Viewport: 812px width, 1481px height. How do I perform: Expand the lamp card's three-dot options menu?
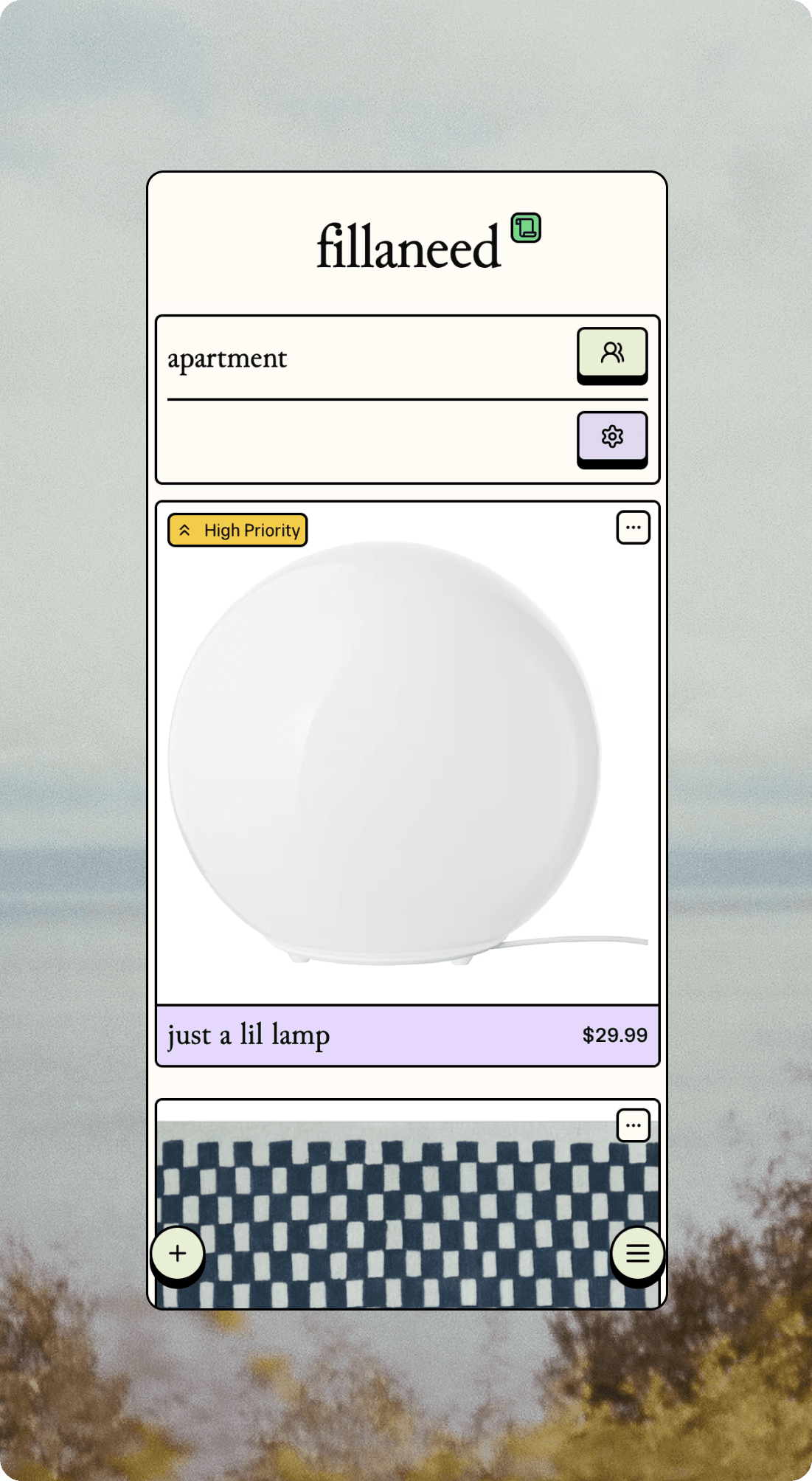[633, 528]
